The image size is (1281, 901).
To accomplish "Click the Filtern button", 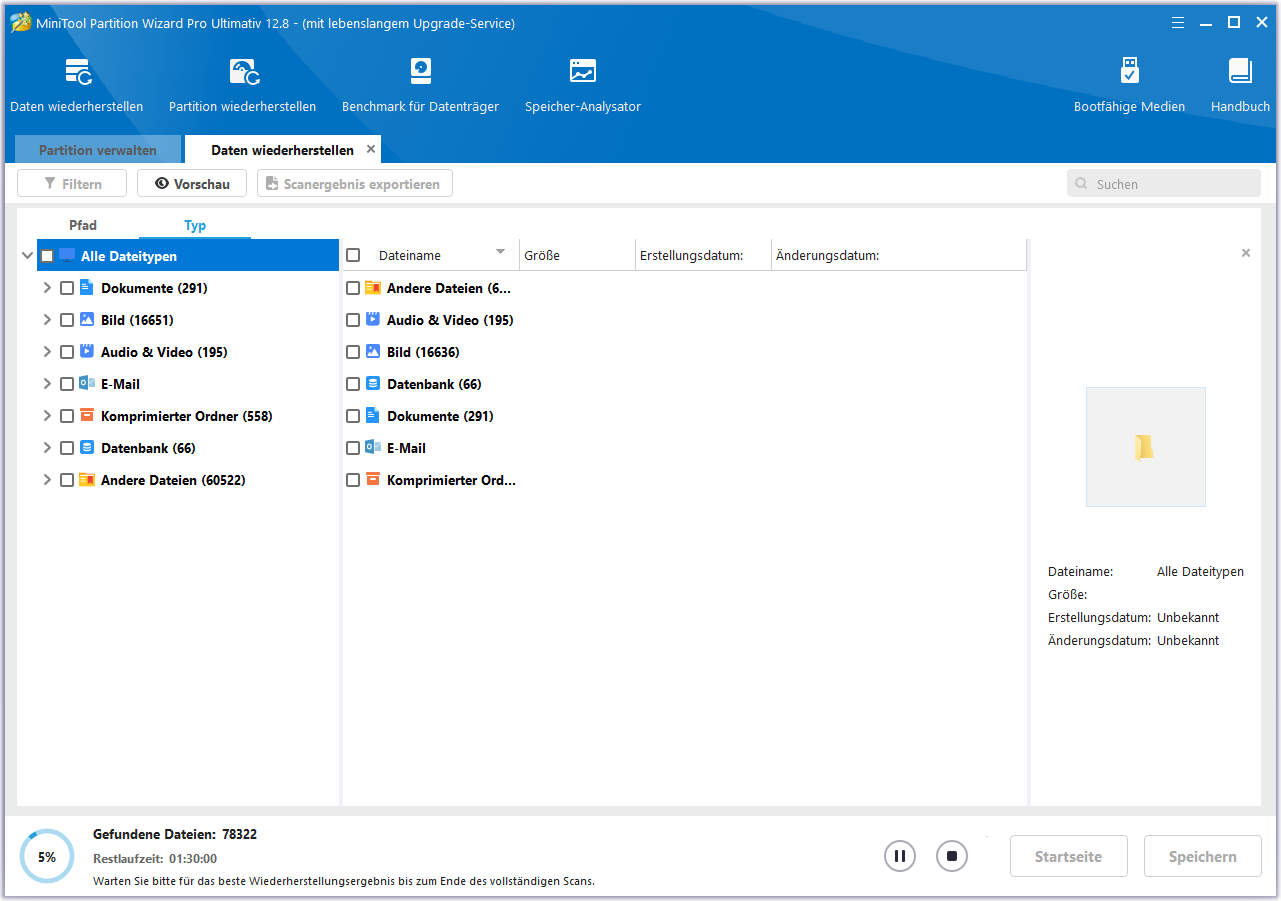I will click(x=72, y=184).
